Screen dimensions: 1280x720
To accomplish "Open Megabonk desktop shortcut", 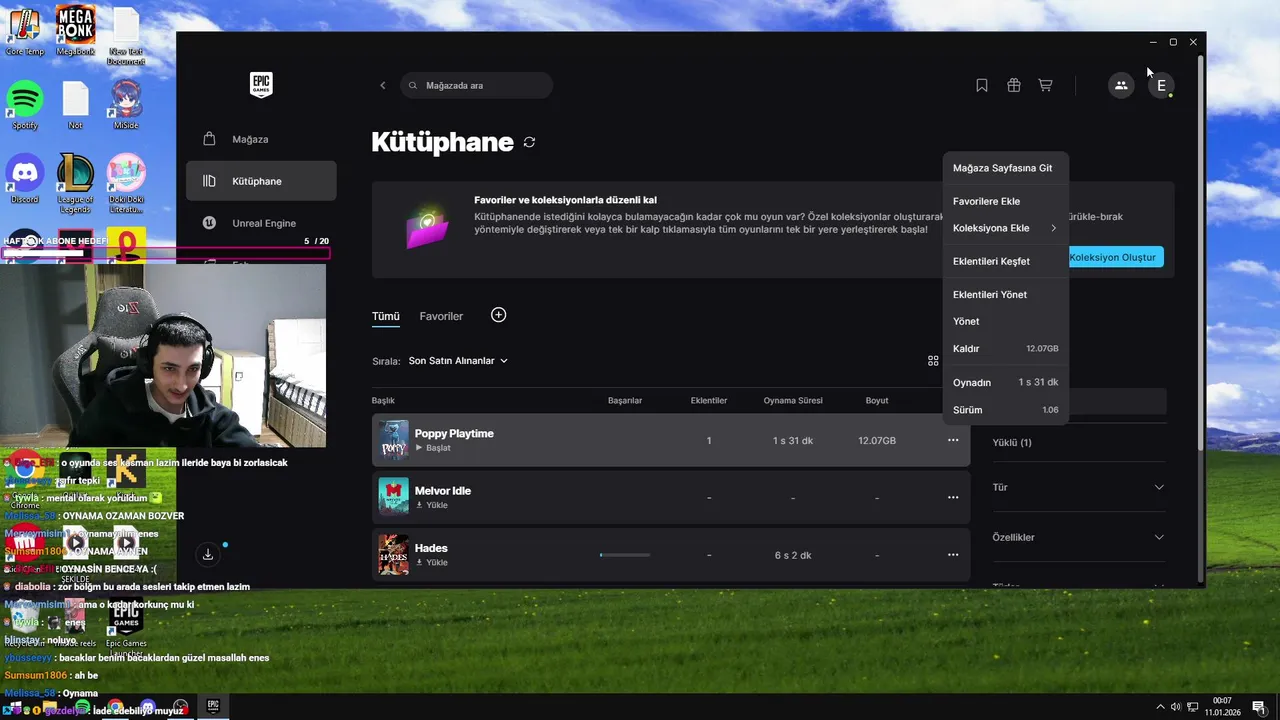I will pyautogui.click(x=75, y=30).
